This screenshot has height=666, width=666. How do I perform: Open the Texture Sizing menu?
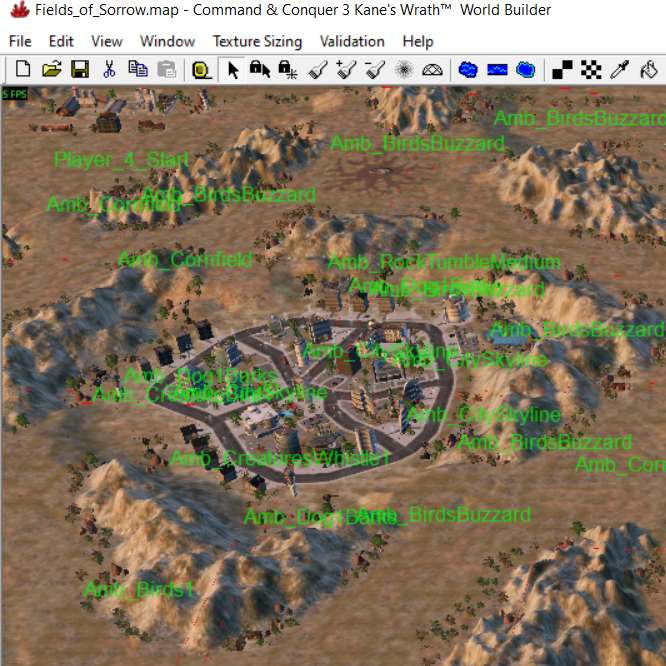pyautogui.click(x=257, y=41)
